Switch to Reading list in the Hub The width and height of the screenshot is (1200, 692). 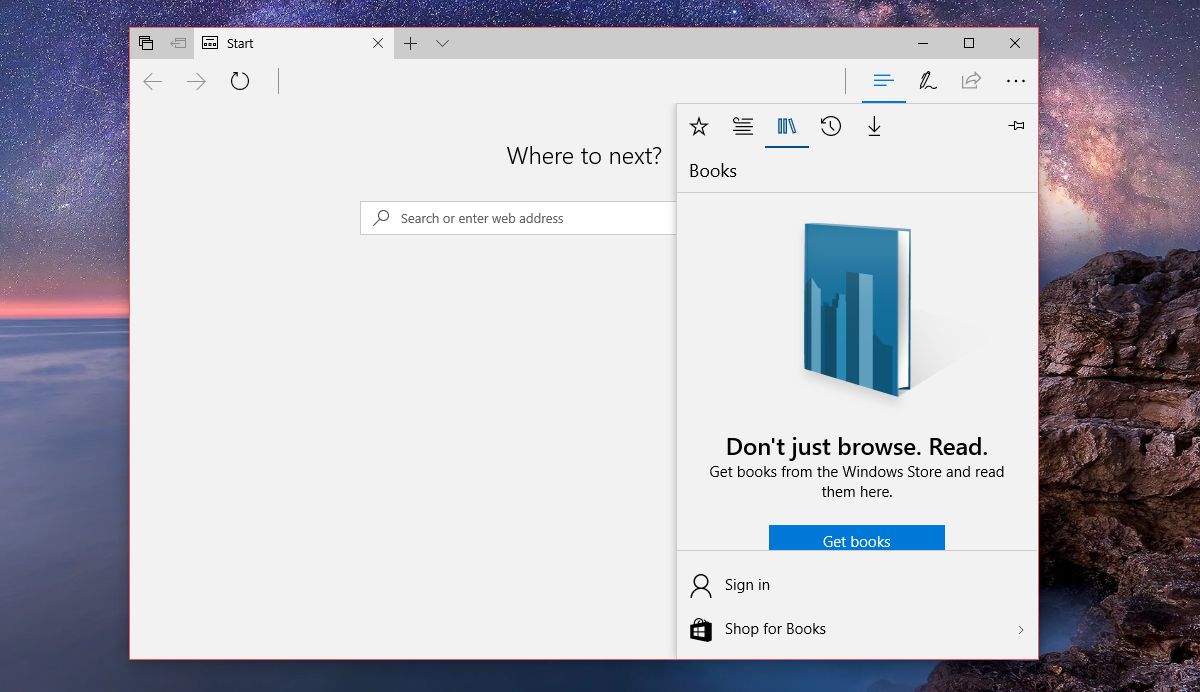tap(743, 126)
